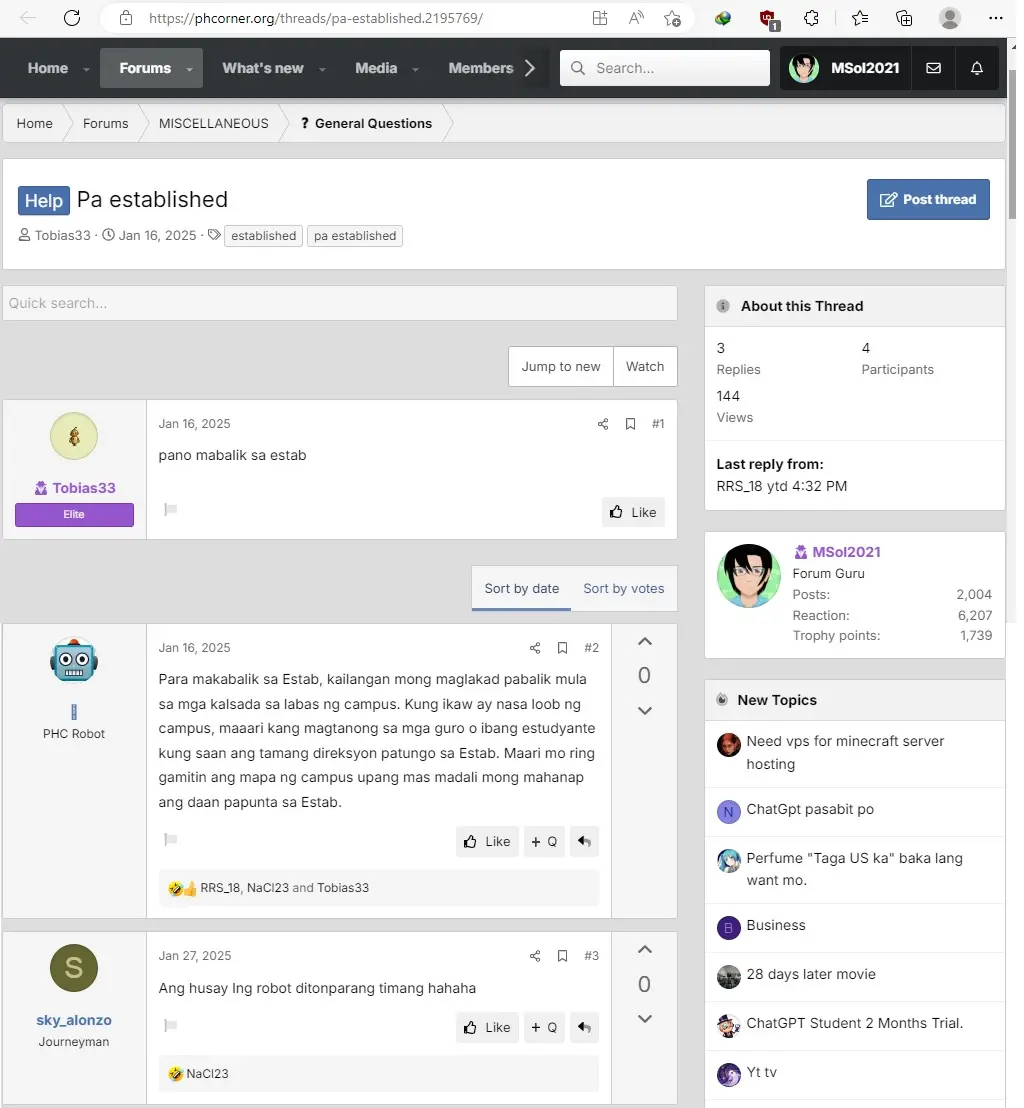Screen dimensions: 1024x1108
Task: Open the split screen icon in the address bar
Action: point(599,18)
